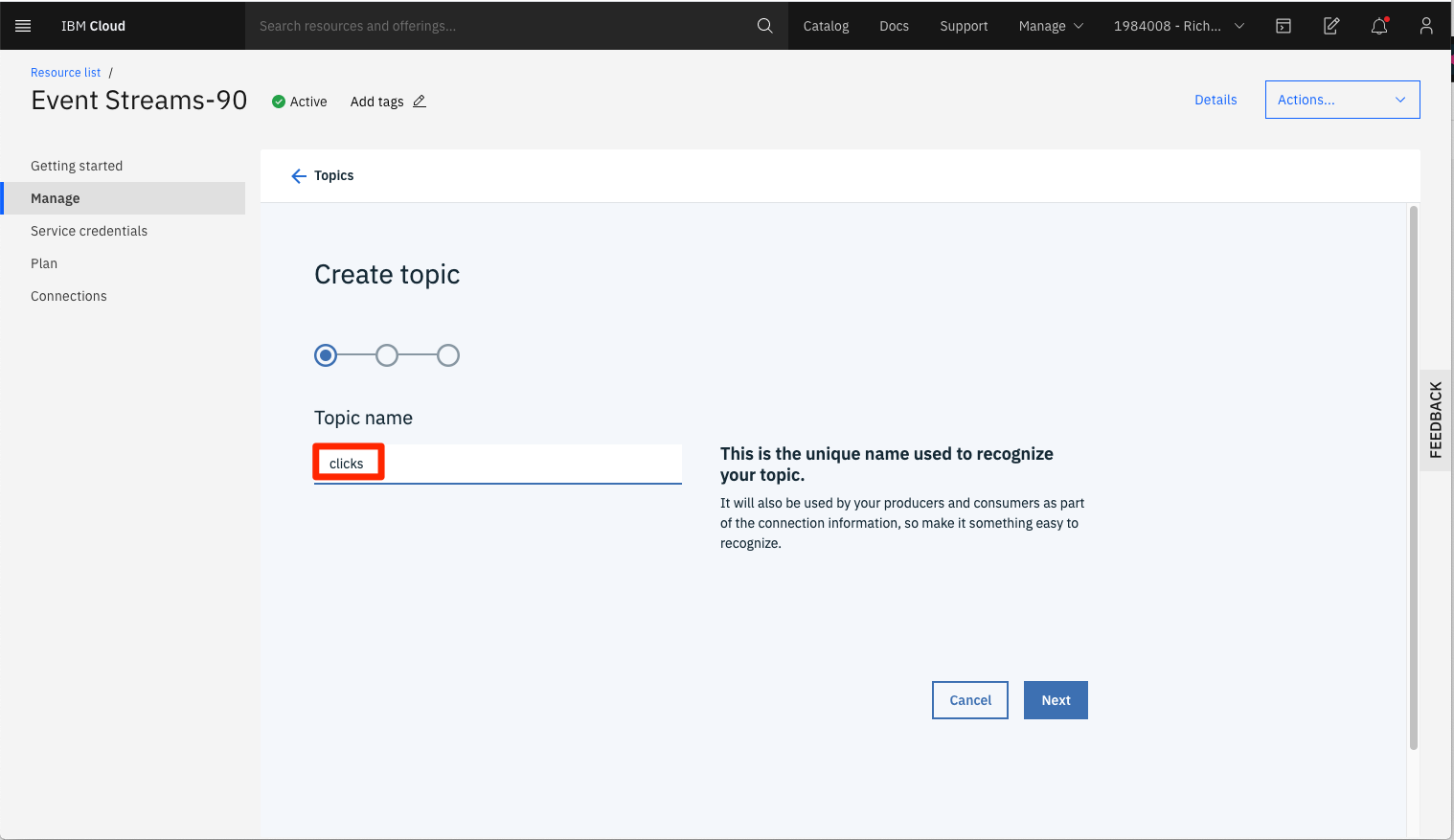The height and width of the screenshot is (840, 1454).
Task: Click the Add tags label
Action: [376, 102]
